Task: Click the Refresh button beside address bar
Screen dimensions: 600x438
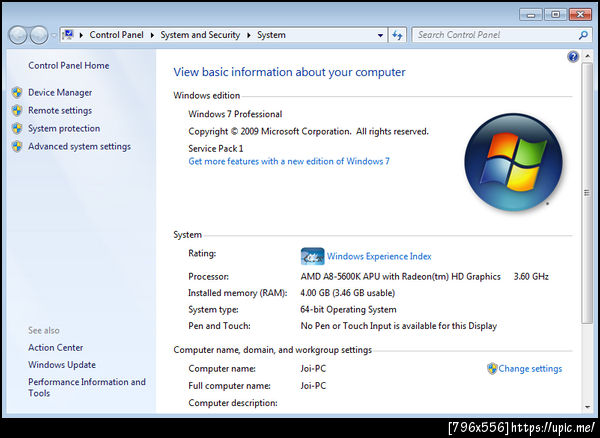Action: (x=397, y=35)
